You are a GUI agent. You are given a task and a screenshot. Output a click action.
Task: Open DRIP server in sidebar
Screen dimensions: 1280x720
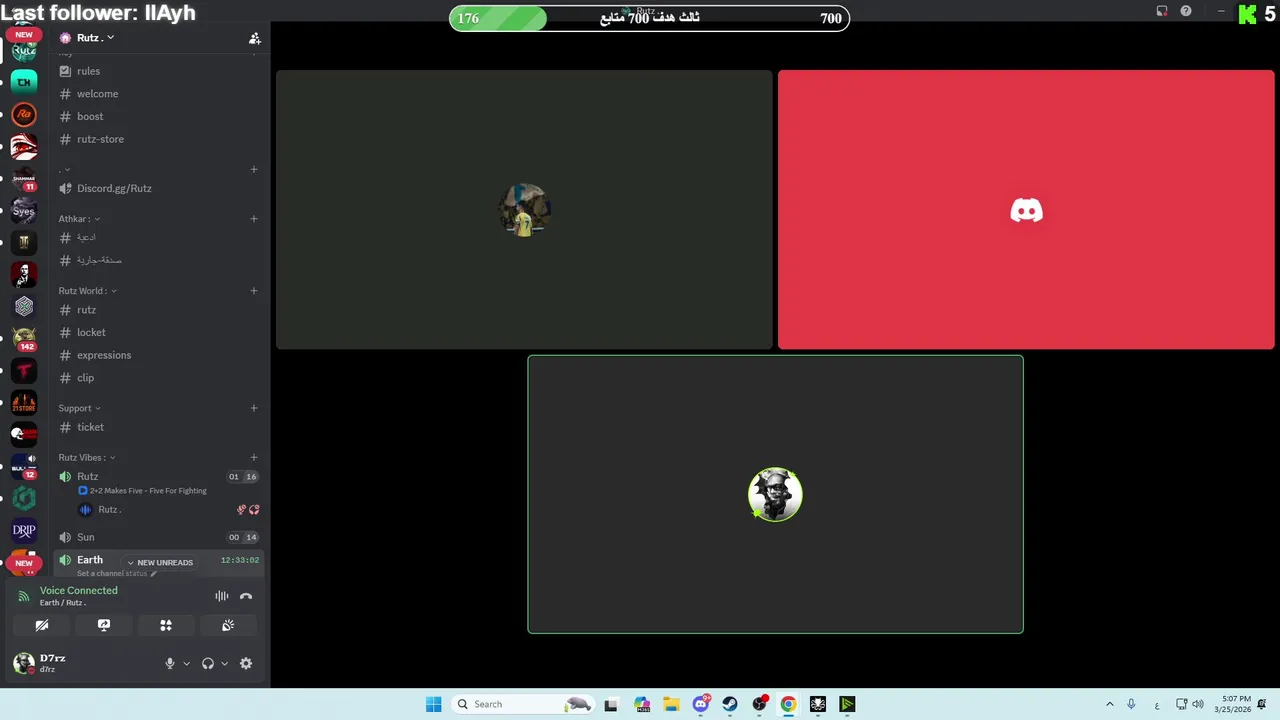point(24,530)
